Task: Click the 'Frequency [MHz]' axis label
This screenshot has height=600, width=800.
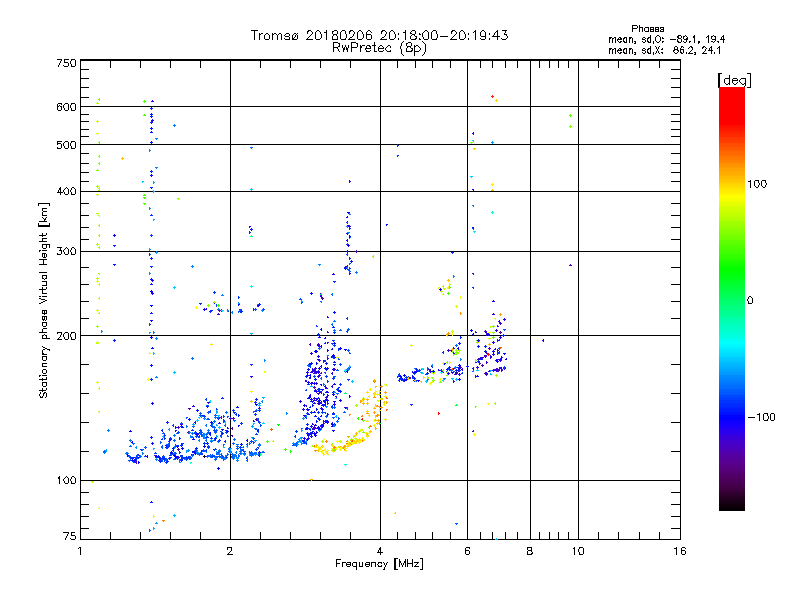Action: pos(379,564)
